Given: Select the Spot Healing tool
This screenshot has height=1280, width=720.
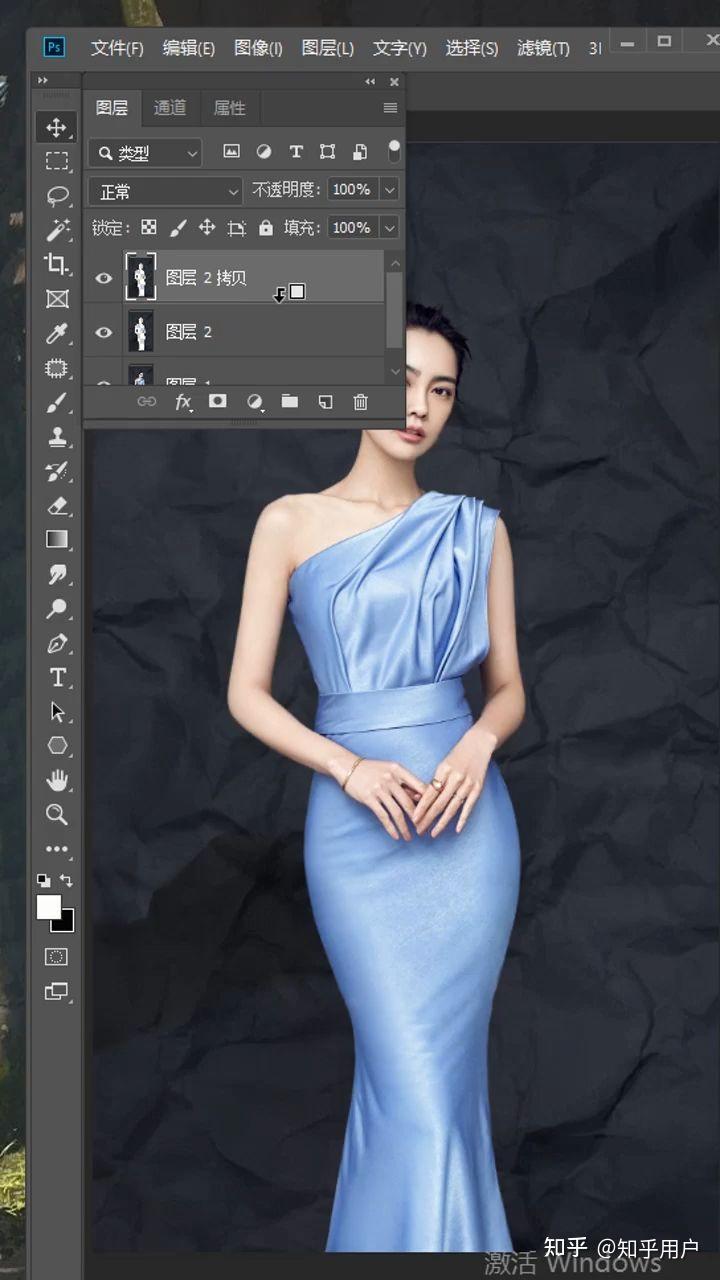Looking at the screenshot, I should click(57, 368).
